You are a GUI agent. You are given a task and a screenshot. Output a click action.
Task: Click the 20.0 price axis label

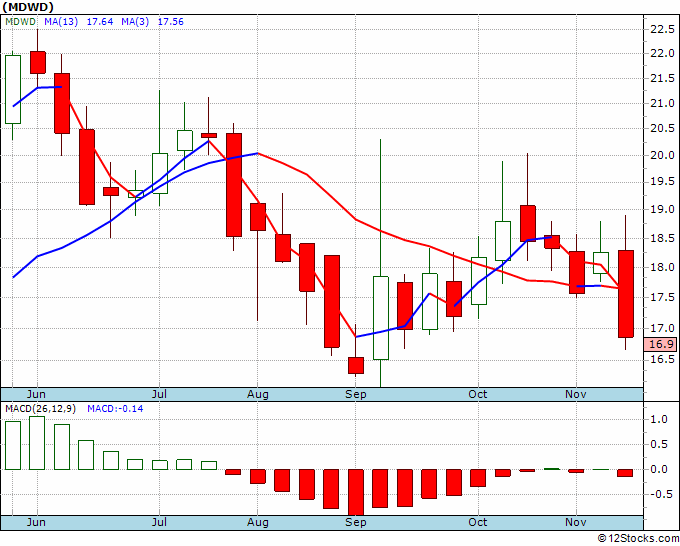tap(662, 155)
